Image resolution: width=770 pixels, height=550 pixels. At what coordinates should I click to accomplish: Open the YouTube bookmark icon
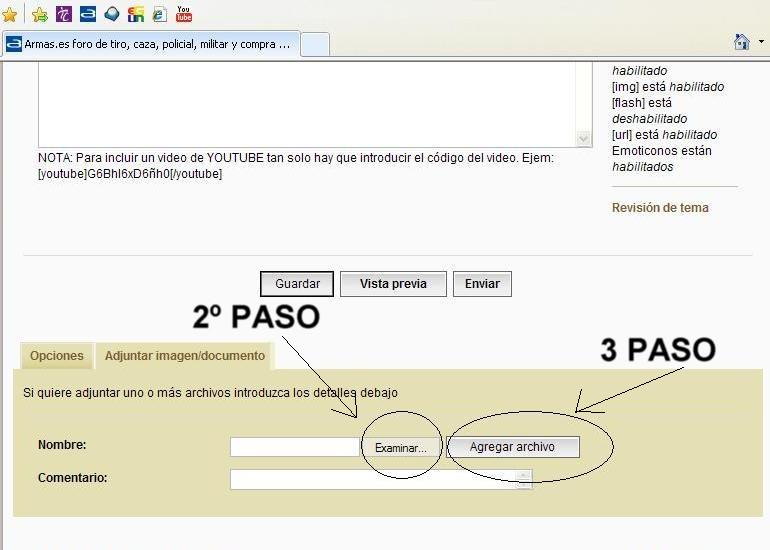[x=184, y=14]
